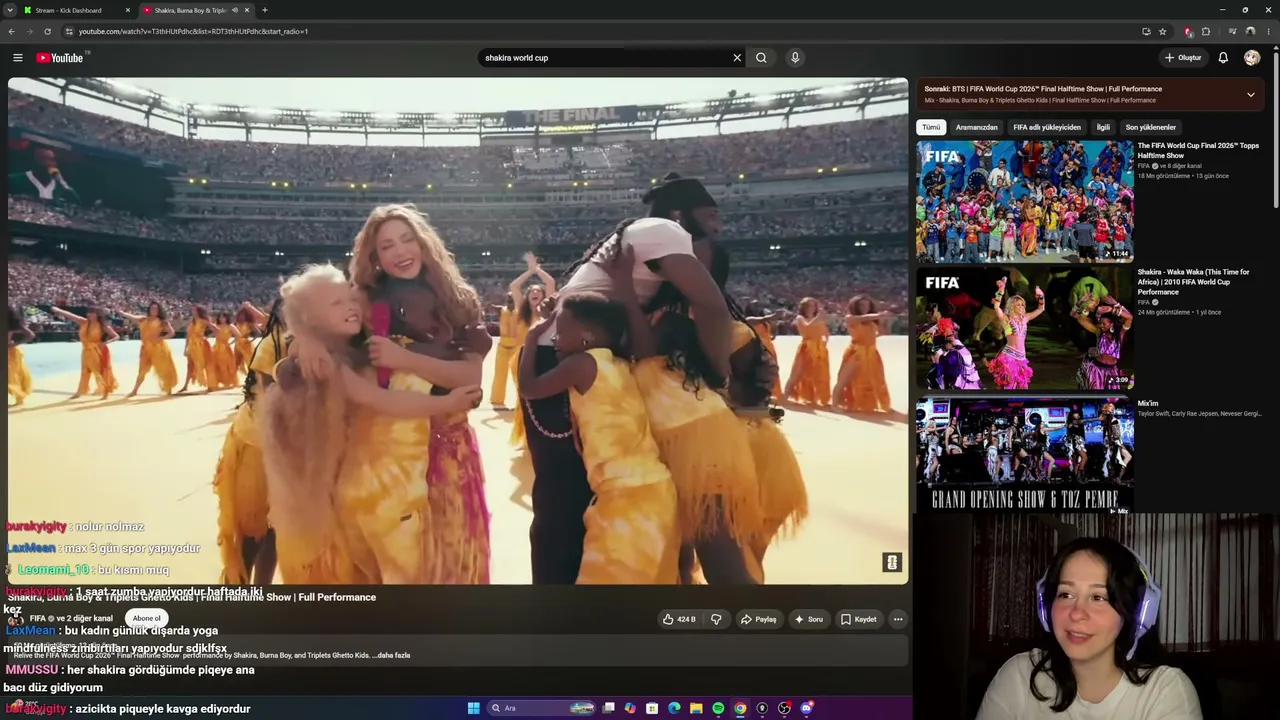This screenshot has height=720, width=1280.
Task: Like the video showing 424 B
Action: 679,619
